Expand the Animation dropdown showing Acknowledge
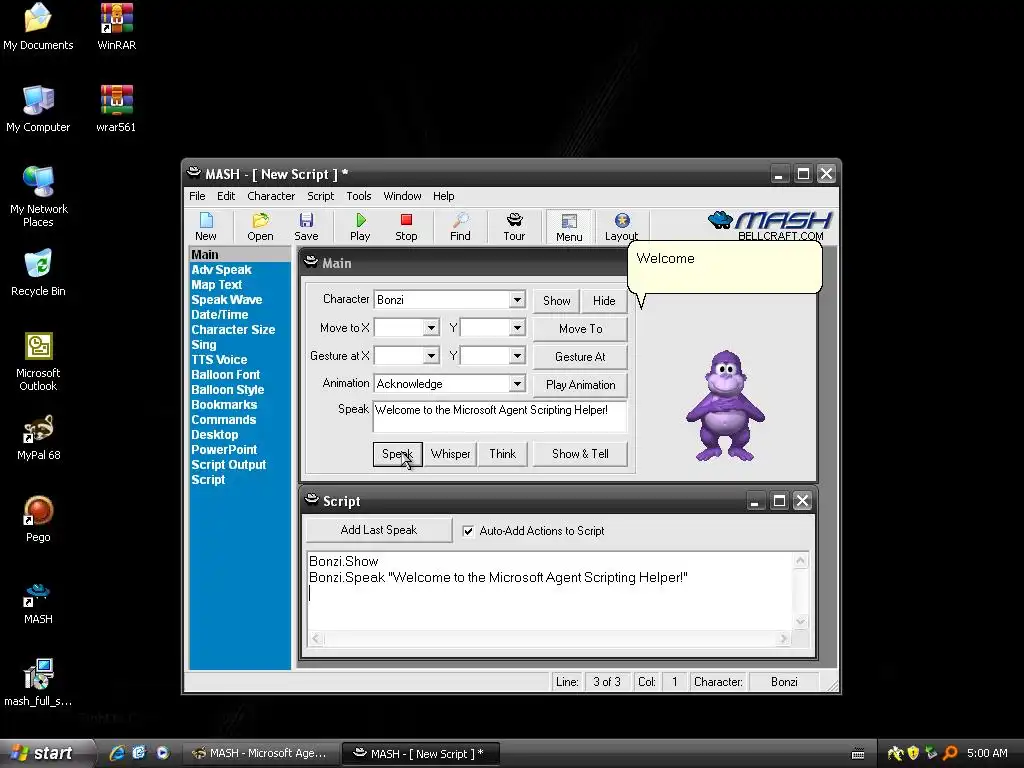 pos(517,384)
